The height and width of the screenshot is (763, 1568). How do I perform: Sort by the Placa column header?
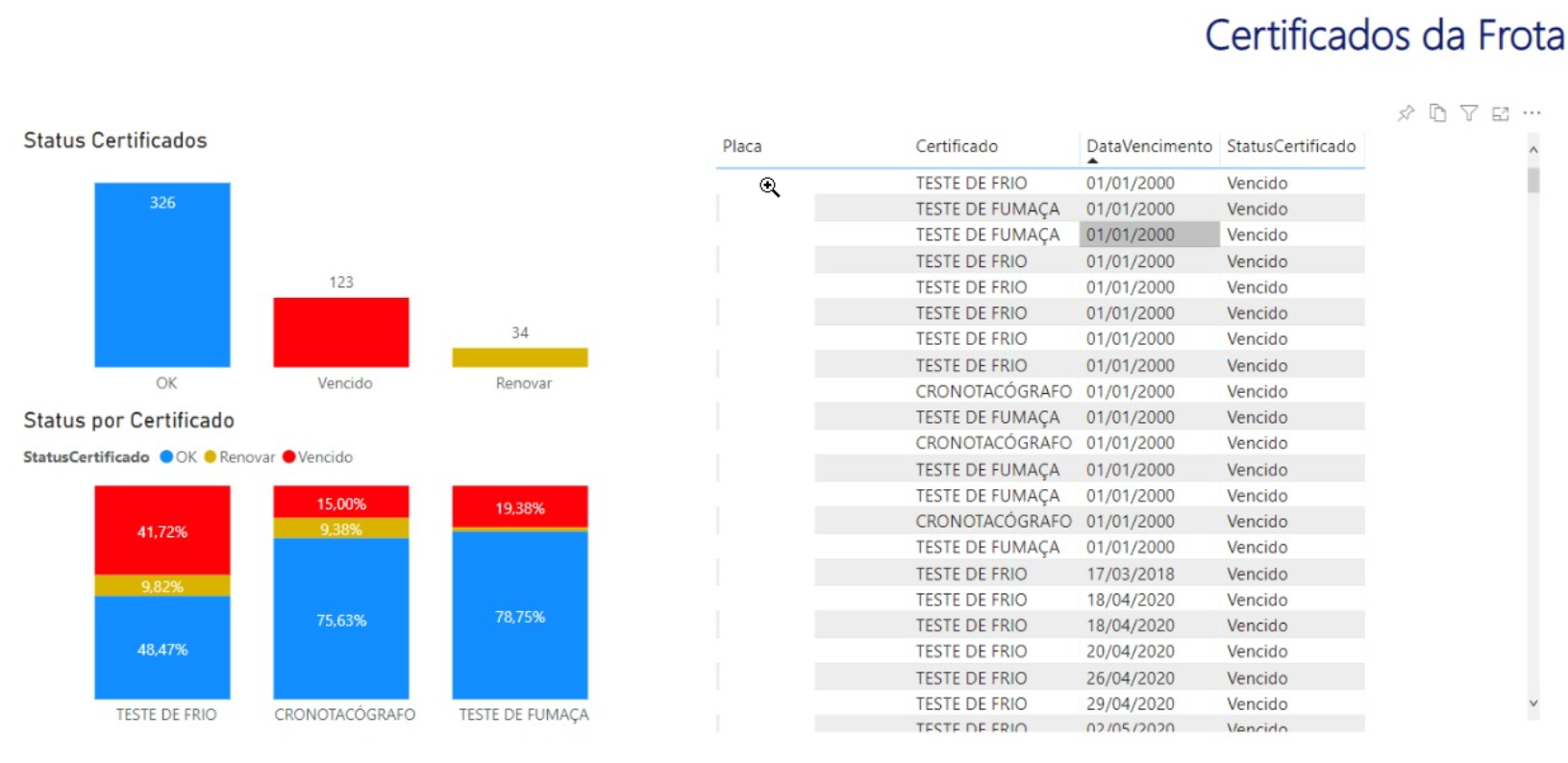click(x=742, y=146)
